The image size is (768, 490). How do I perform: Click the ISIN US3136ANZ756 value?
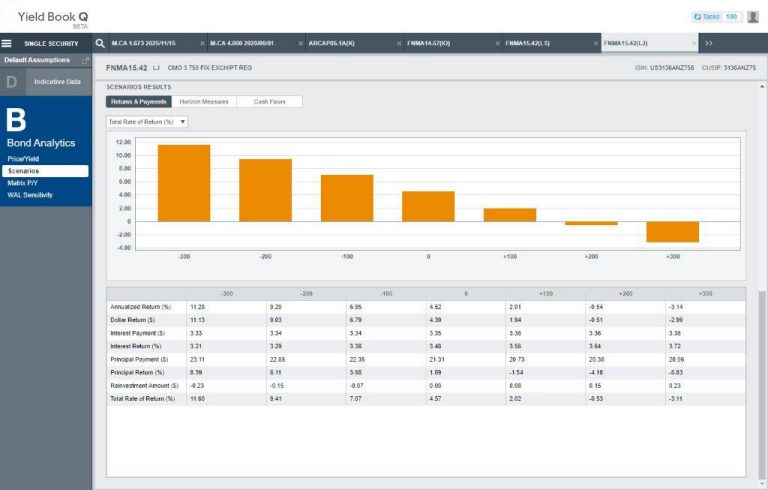[x=672, y=68]
